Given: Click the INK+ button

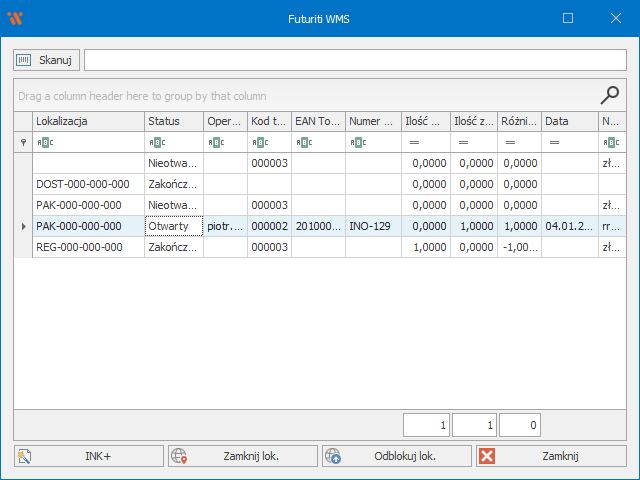Looking at the screenshot, I should coord(88,456).
